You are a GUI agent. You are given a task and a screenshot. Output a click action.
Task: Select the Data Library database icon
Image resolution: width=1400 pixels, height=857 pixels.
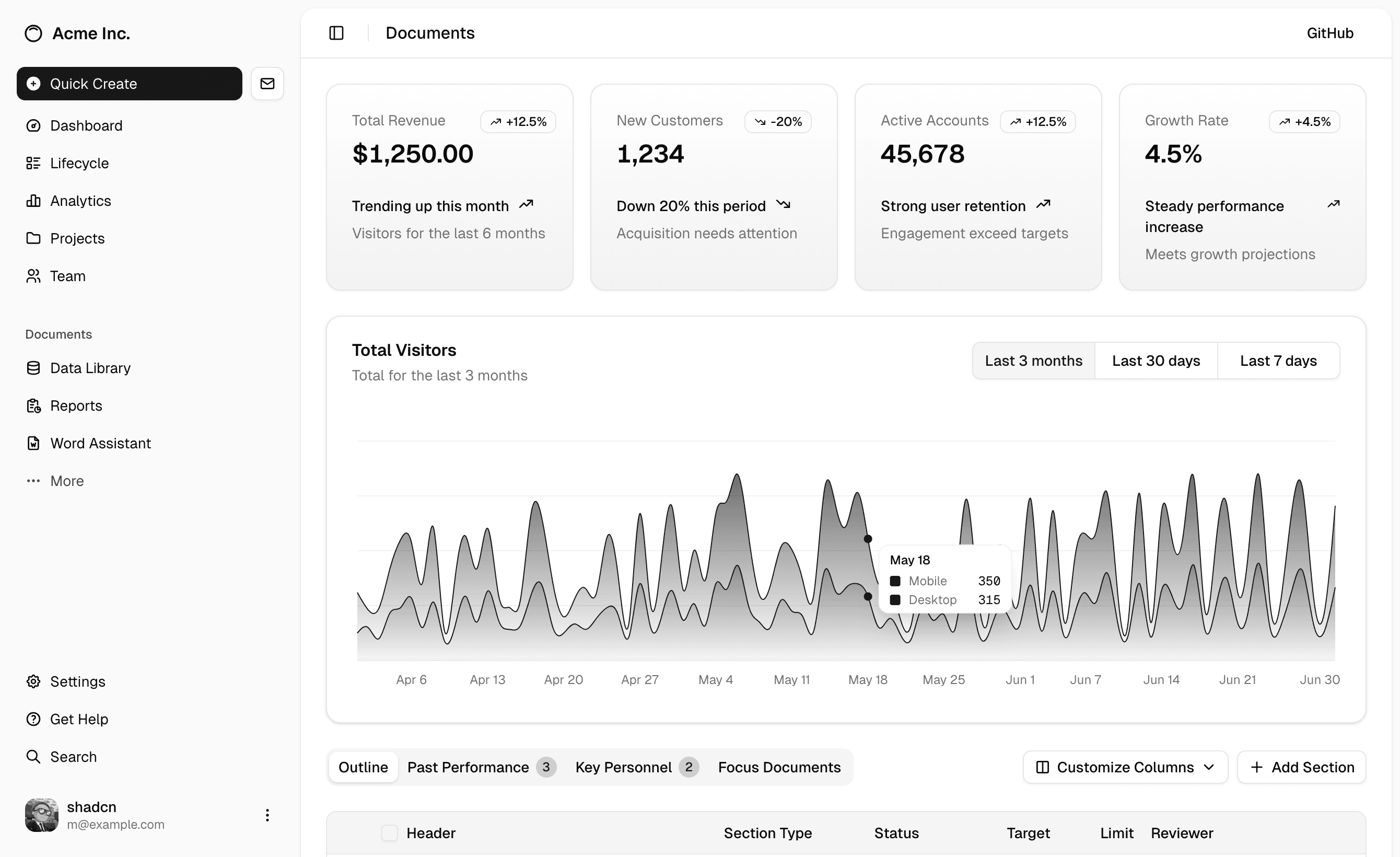point(33,368)
